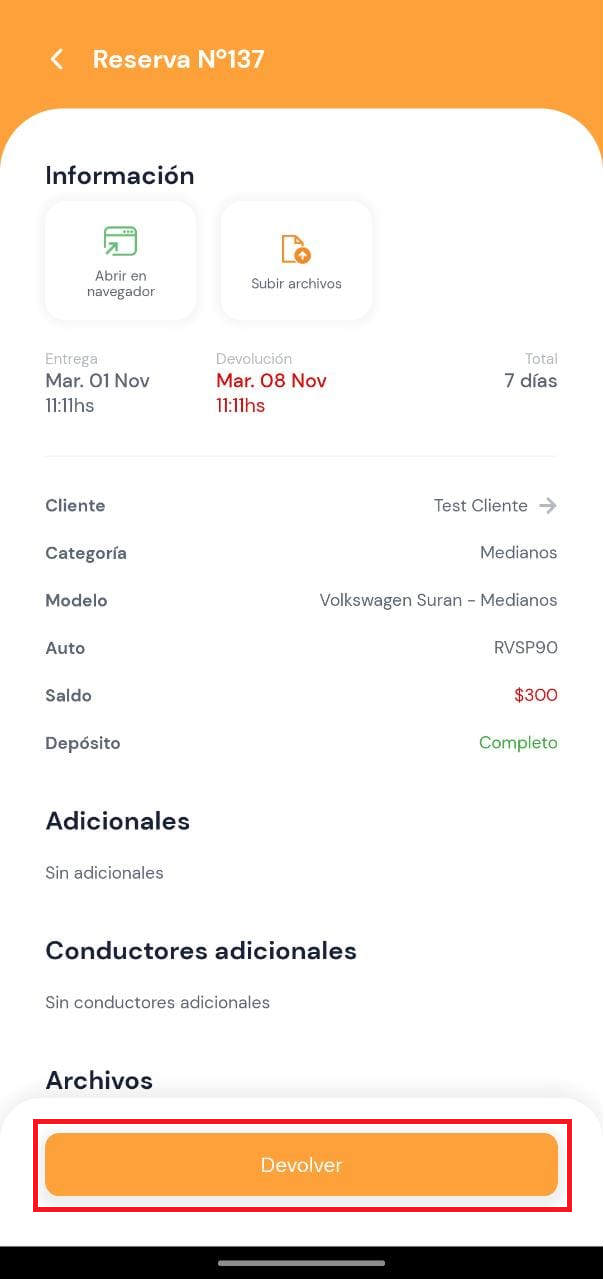Tap the Depósito status Completo
This screenshot has height=1279, width=604.
[518, 743]
